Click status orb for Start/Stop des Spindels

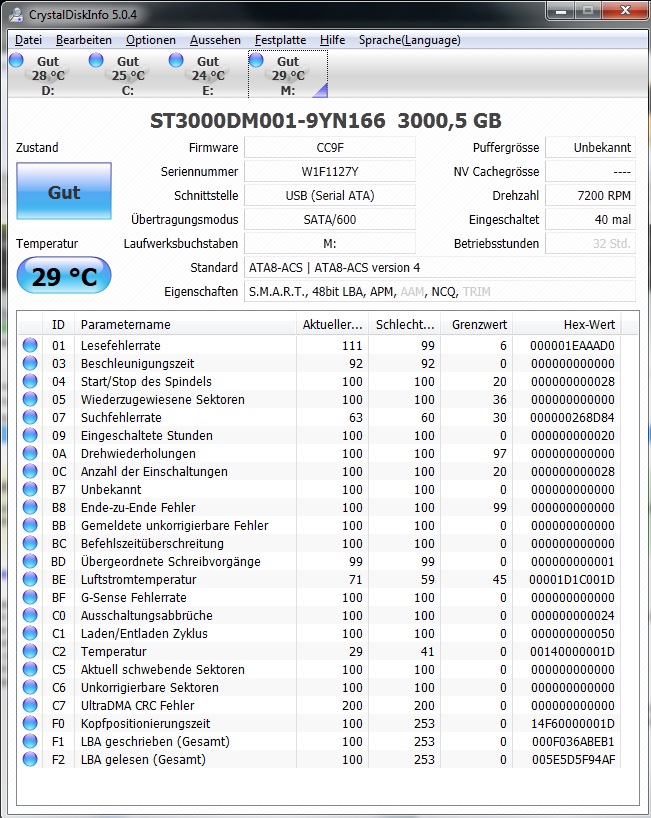(30, 381)
